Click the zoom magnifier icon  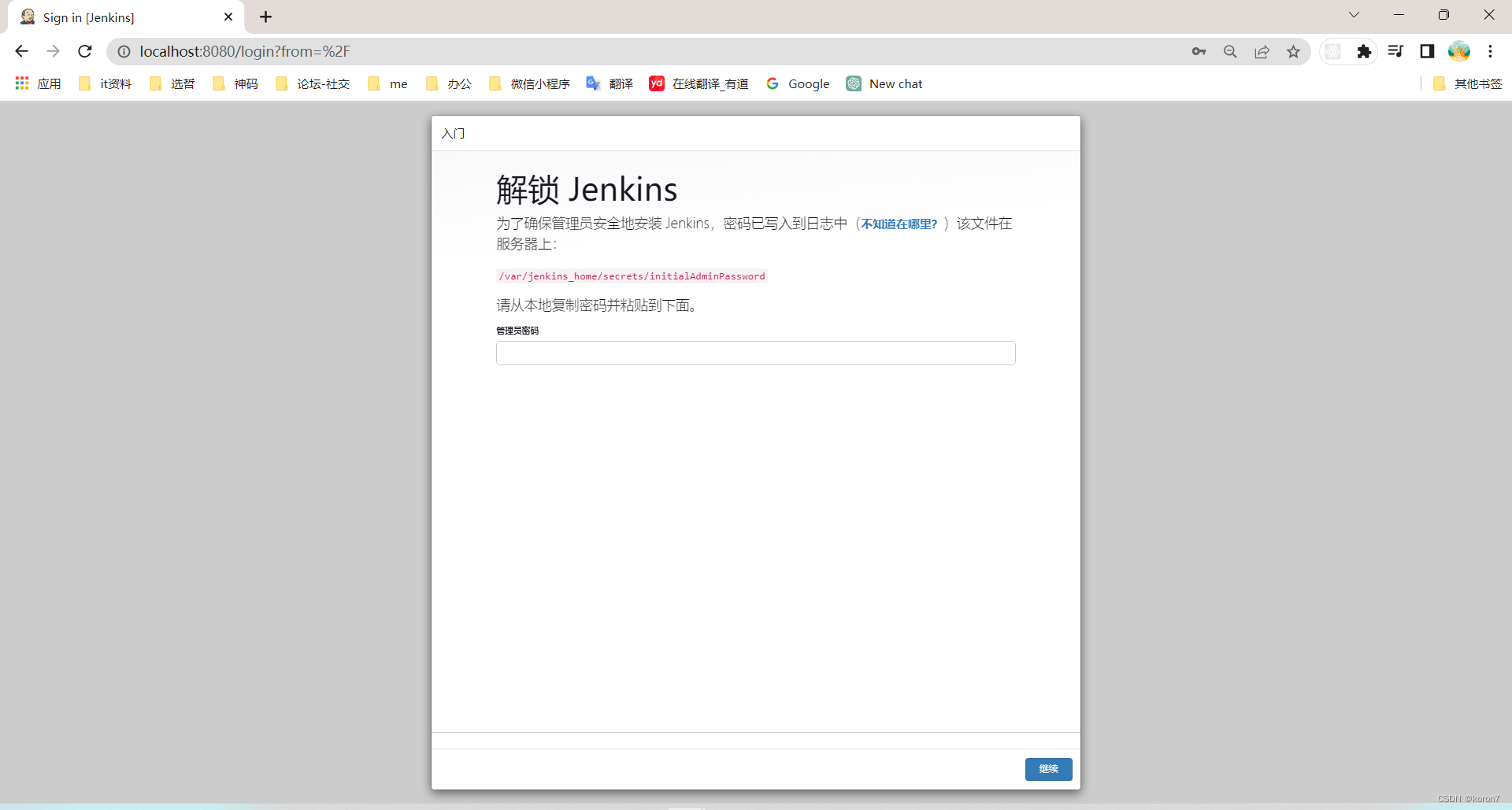coord(1230,51)
